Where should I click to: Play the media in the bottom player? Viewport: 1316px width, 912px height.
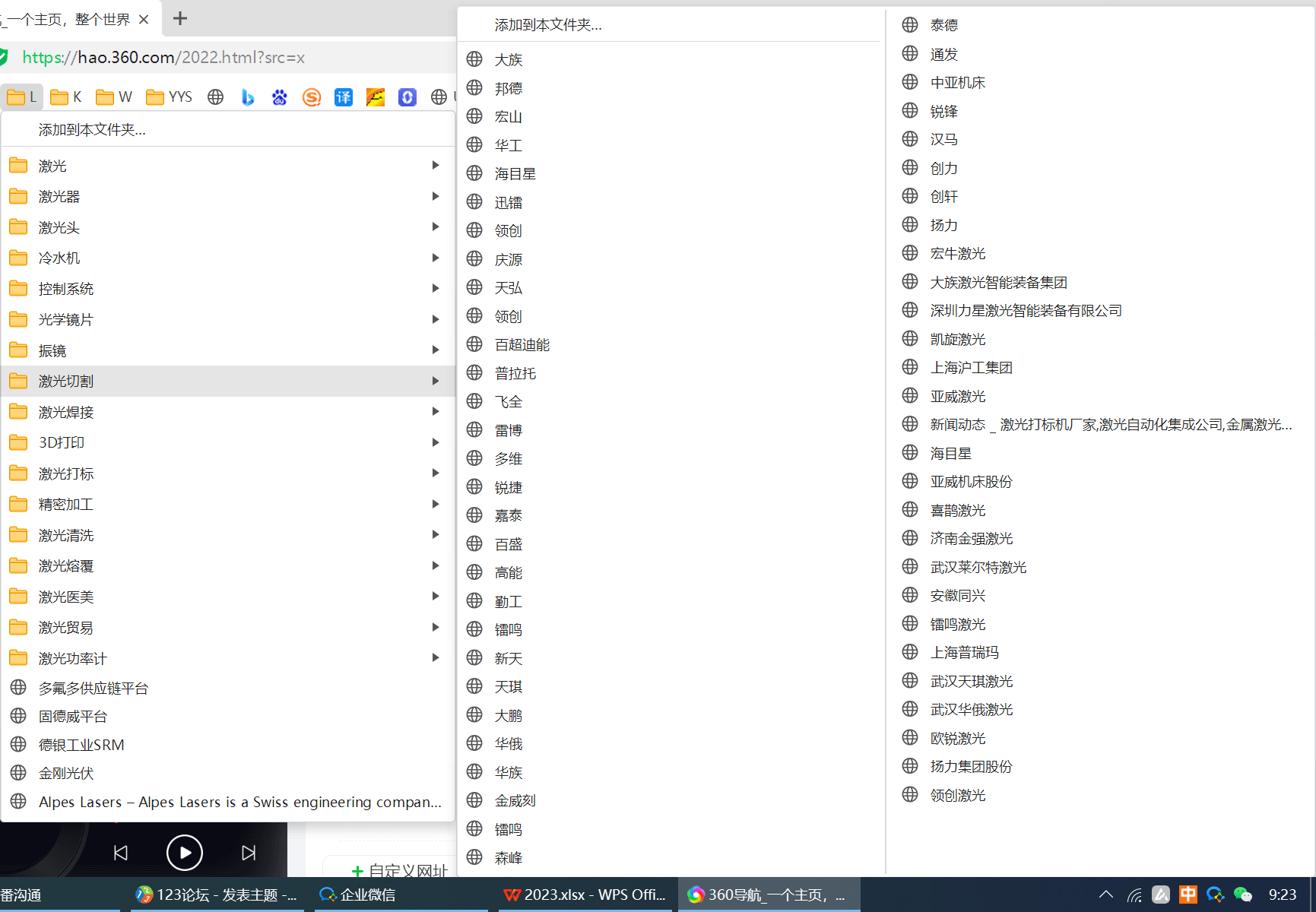click(185, 853)
